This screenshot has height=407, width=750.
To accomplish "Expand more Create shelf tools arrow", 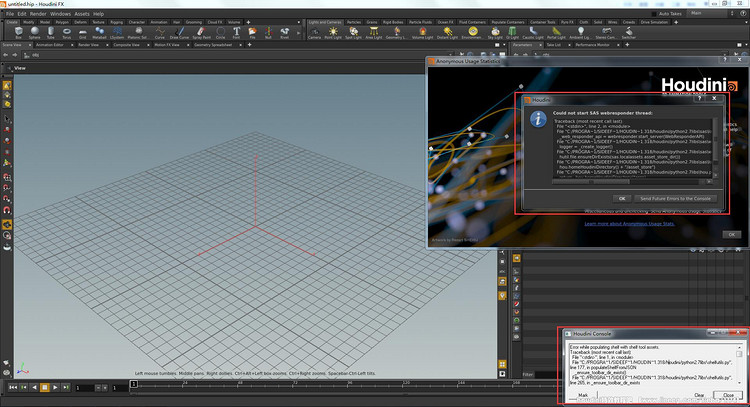I will (299, 33).
